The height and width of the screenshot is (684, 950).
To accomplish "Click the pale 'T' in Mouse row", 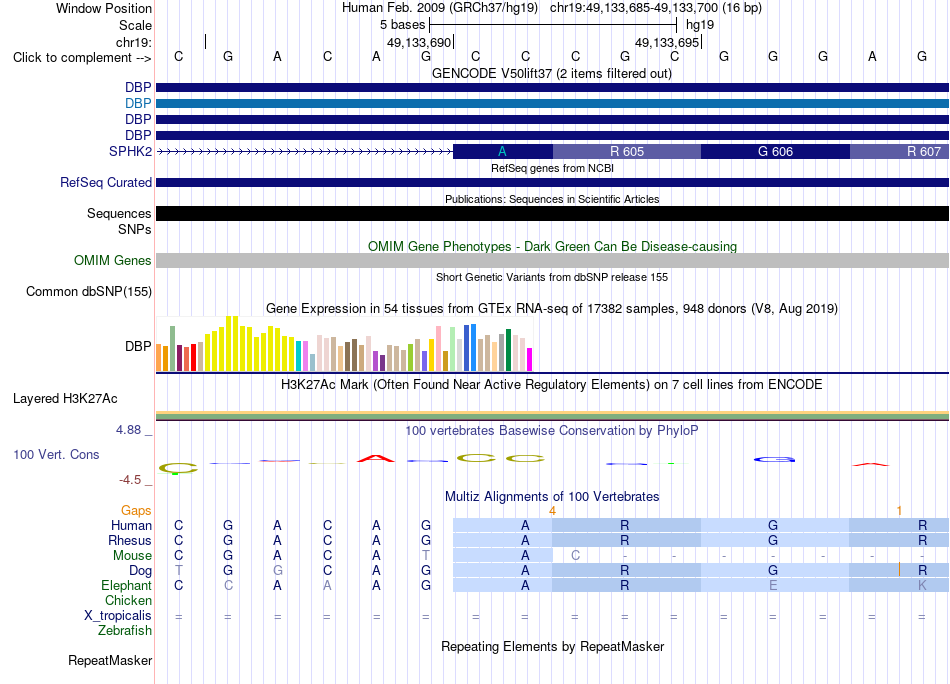I will click(426, 556).
